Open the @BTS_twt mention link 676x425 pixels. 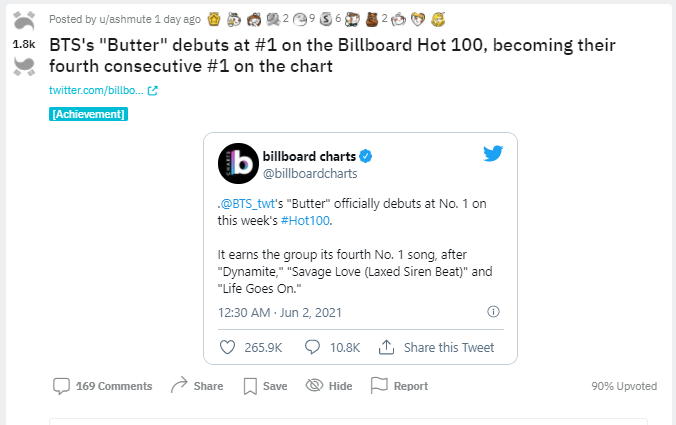pyautogui.click(x=247, y=203)
